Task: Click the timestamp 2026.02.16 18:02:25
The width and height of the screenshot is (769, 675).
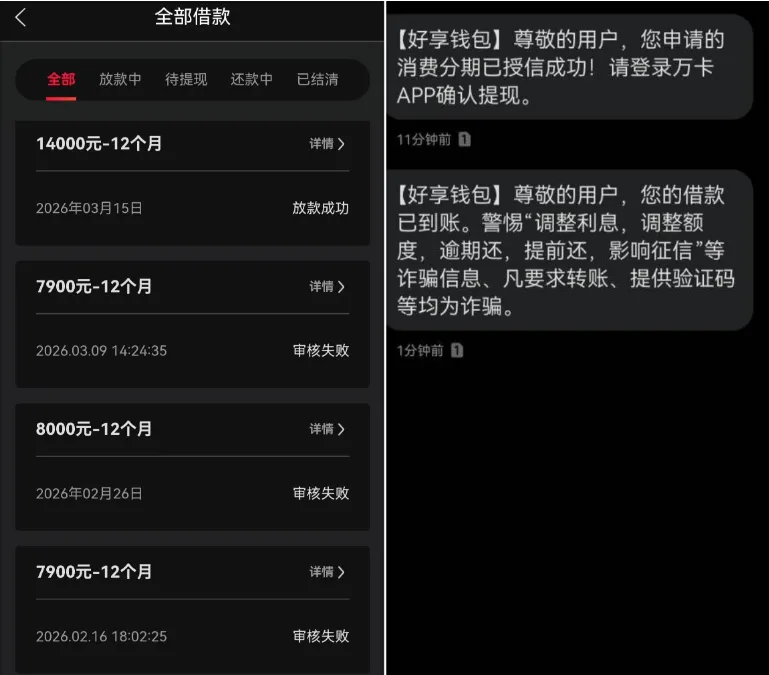Action: (x=101, y=636)
